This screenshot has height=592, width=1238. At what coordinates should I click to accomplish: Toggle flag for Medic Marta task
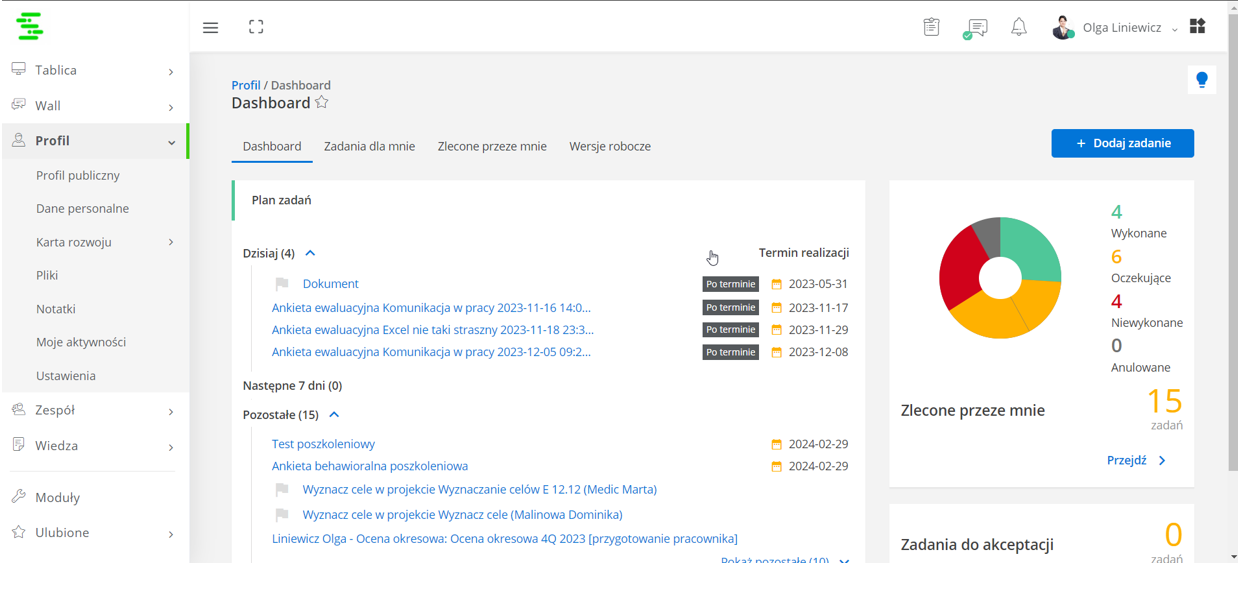click(282, 490)
